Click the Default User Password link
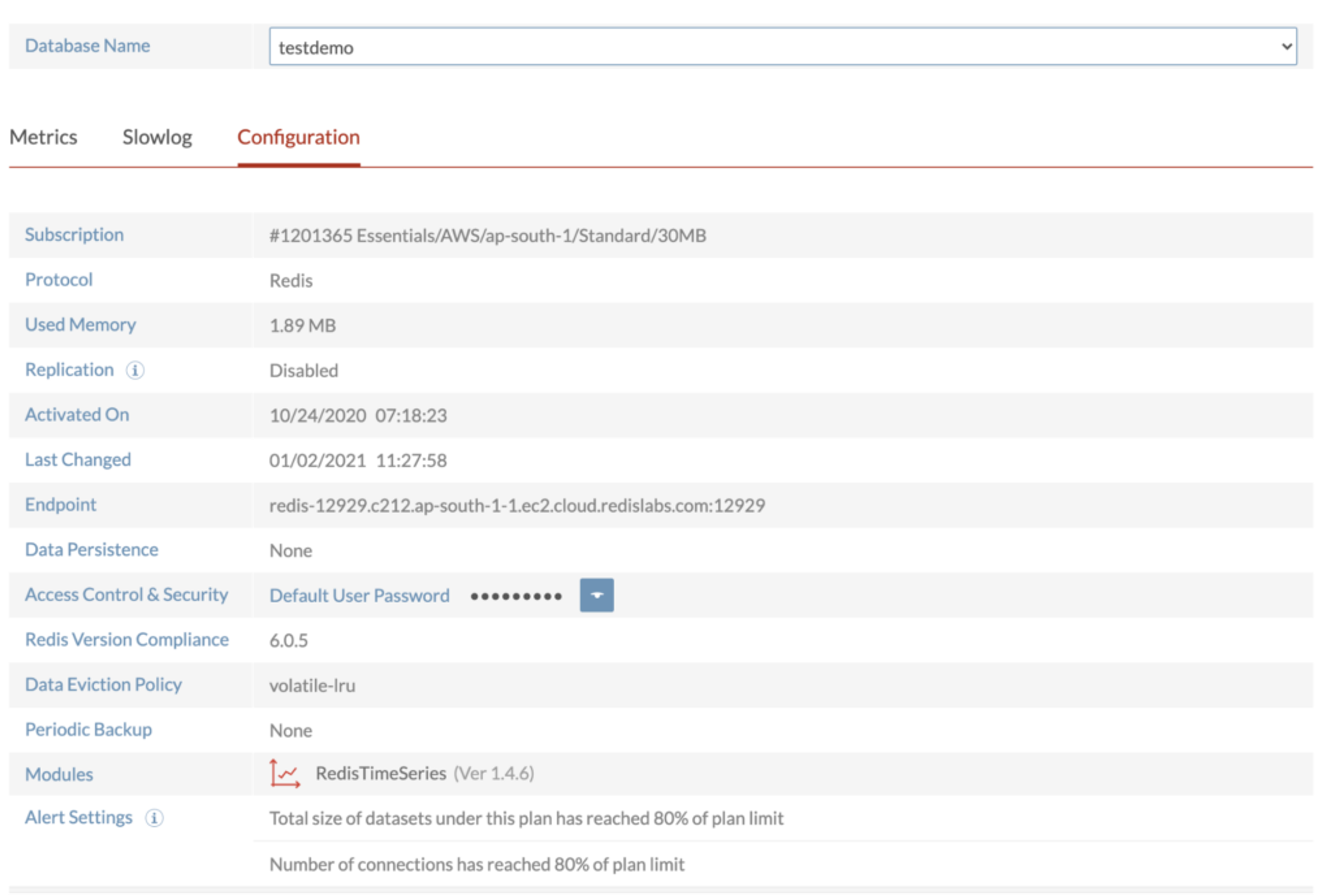Viewport: 1332px width, 896px height. point(359,596)
